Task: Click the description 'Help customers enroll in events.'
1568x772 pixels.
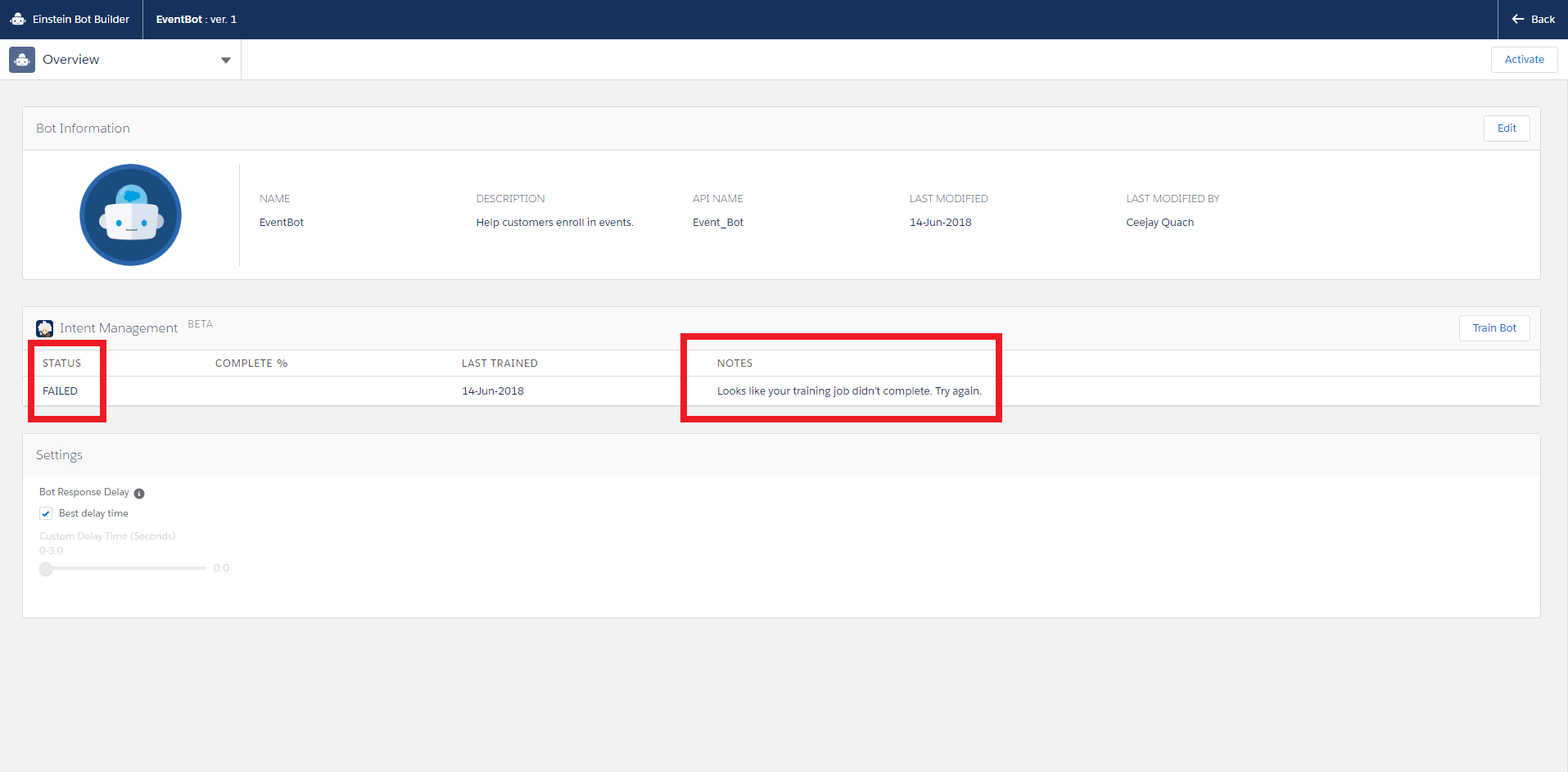Action: pos(555,223)
